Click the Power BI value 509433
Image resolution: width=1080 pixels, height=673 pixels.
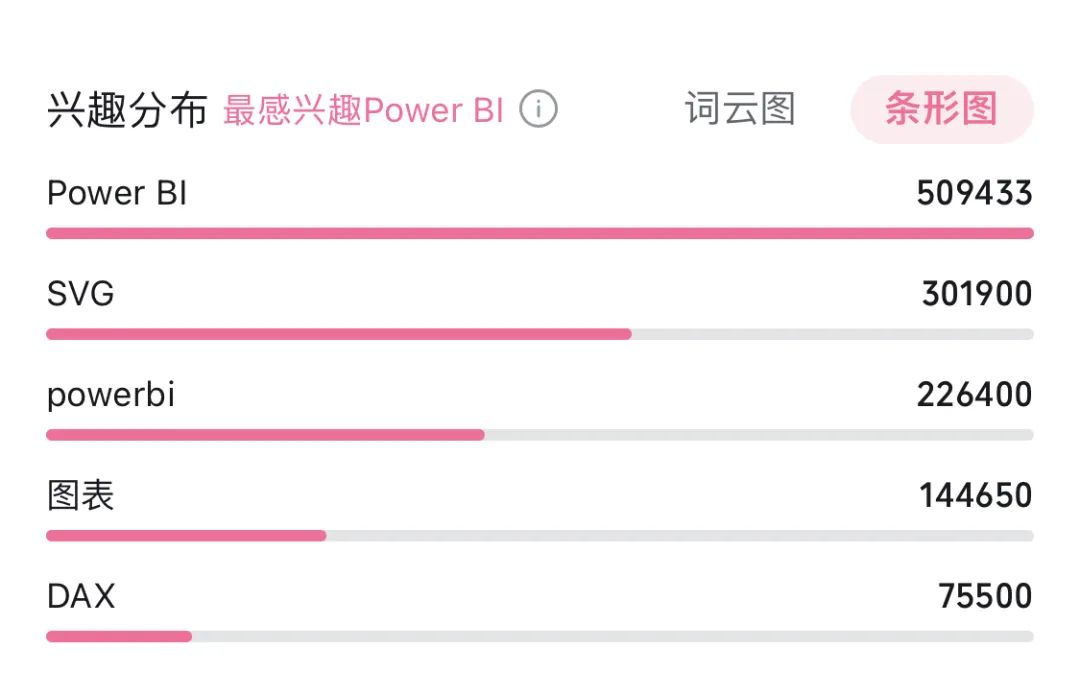[975, 193]
